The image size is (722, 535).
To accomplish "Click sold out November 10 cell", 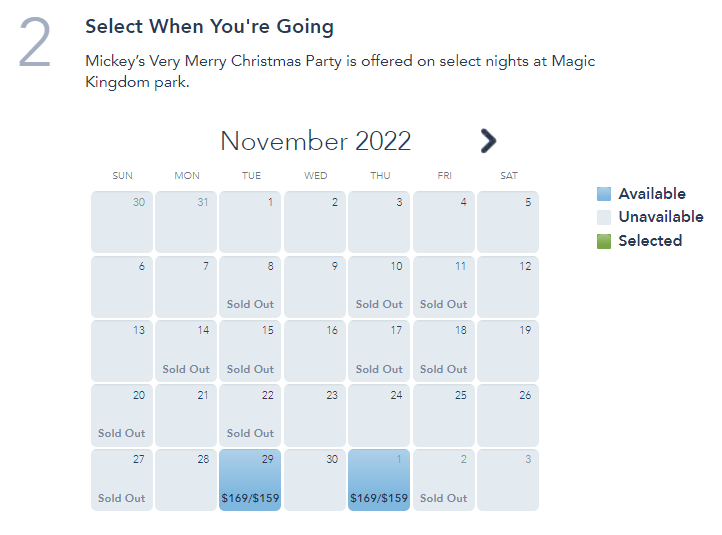I will click(379, 287).
